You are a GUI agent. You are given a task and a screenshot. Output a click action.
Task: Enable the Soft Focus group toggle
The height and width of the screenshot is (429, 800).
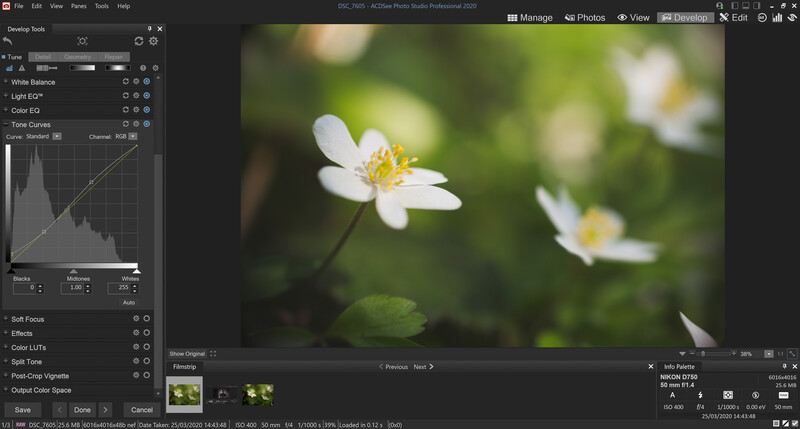tap(146, 318)
